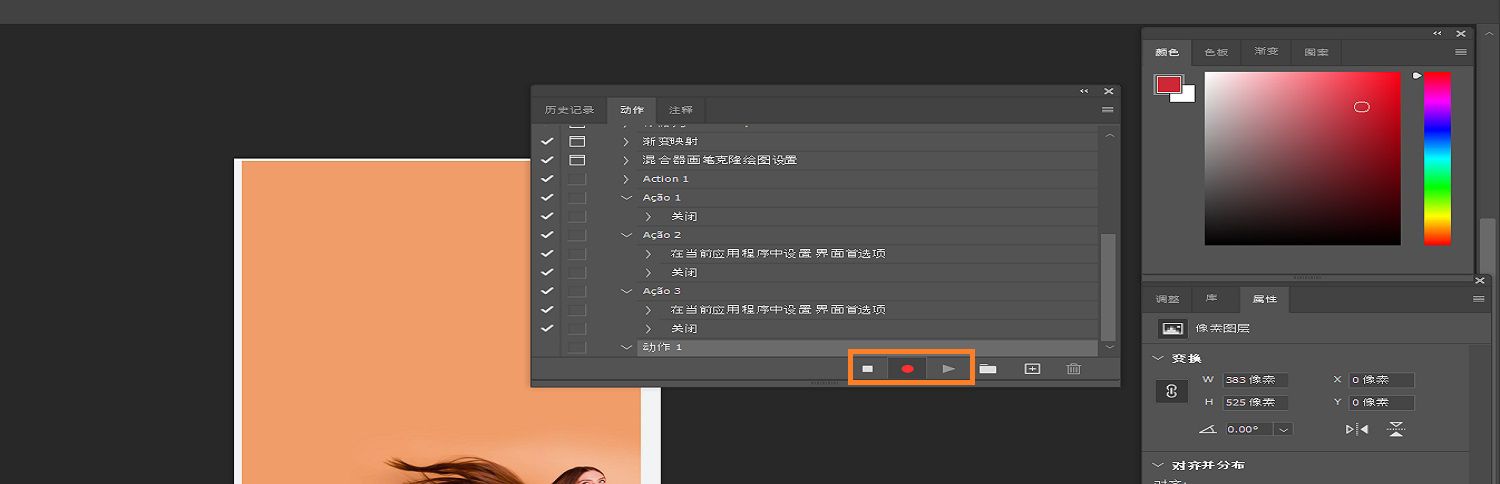Image resolution: width=1500 pixels, height=484 pixels.
Task: Switch to the 动作 tab
Action: 632,110
